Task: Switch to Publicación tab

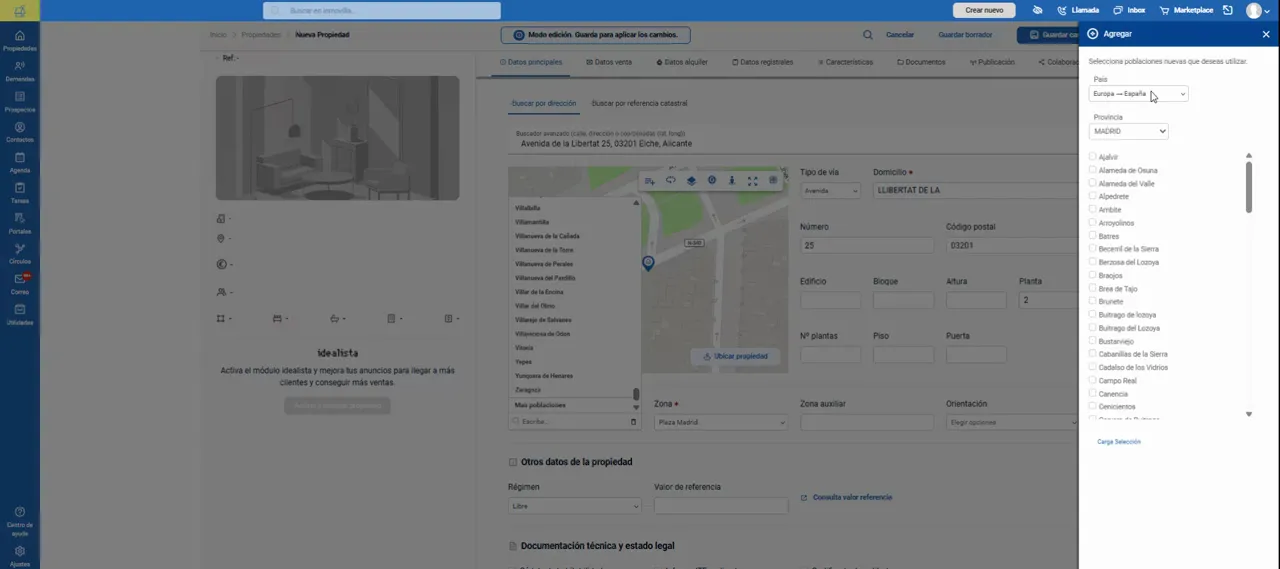Action: click(992, 62)
